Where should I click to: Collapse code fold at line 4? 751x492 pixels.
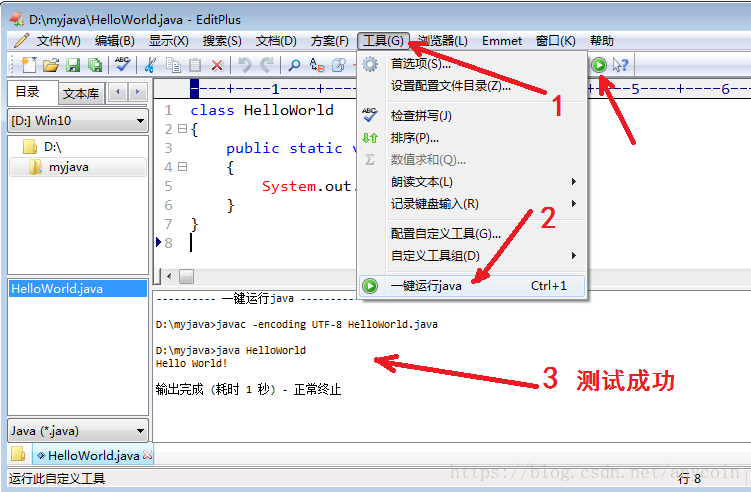[x=182, y=167]
